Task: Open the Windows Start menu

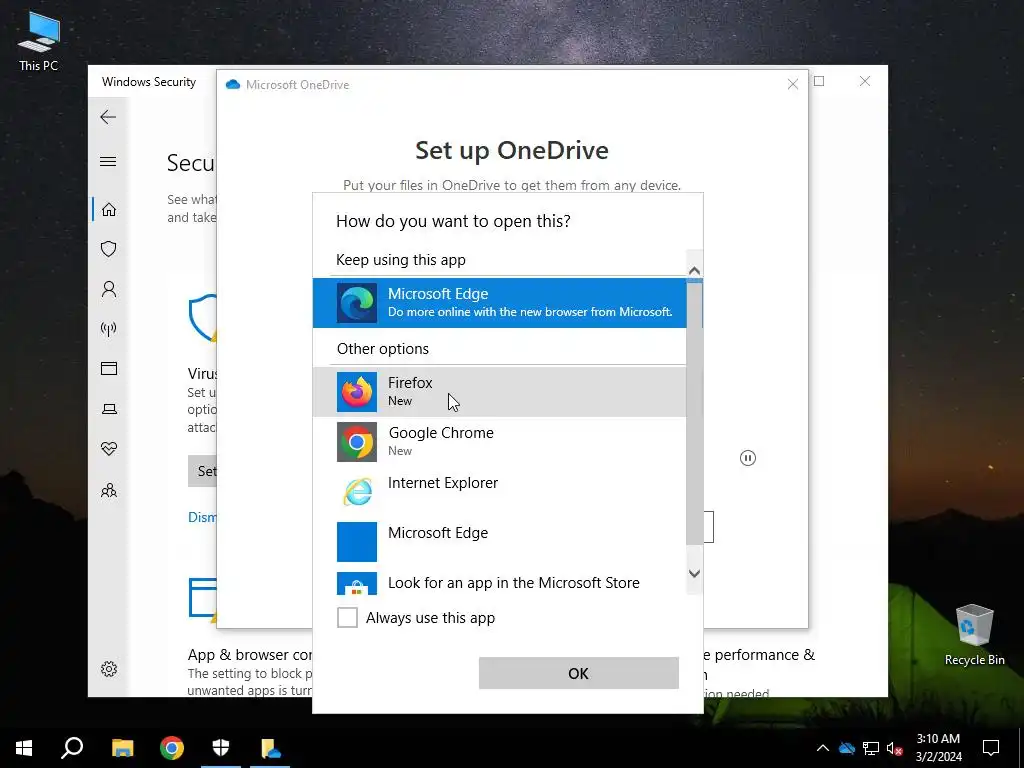Action: click(24, 748)
